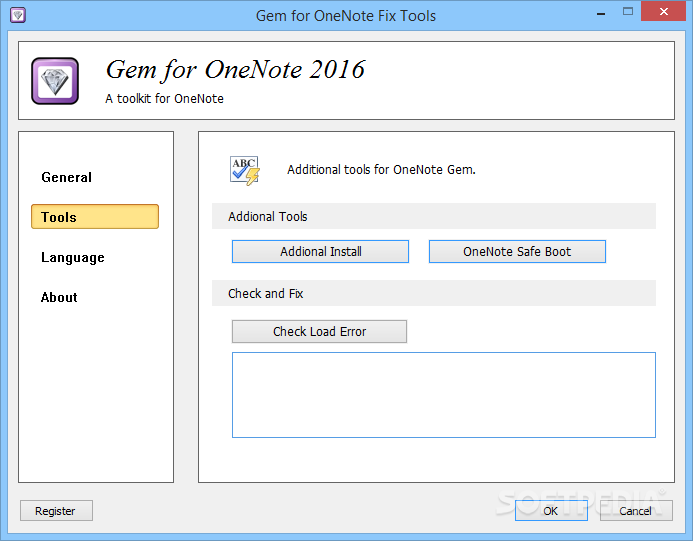Maximize the Fix Tools window
The width and height of the screenshot is (693, 541).
click(x=628, y=12)
